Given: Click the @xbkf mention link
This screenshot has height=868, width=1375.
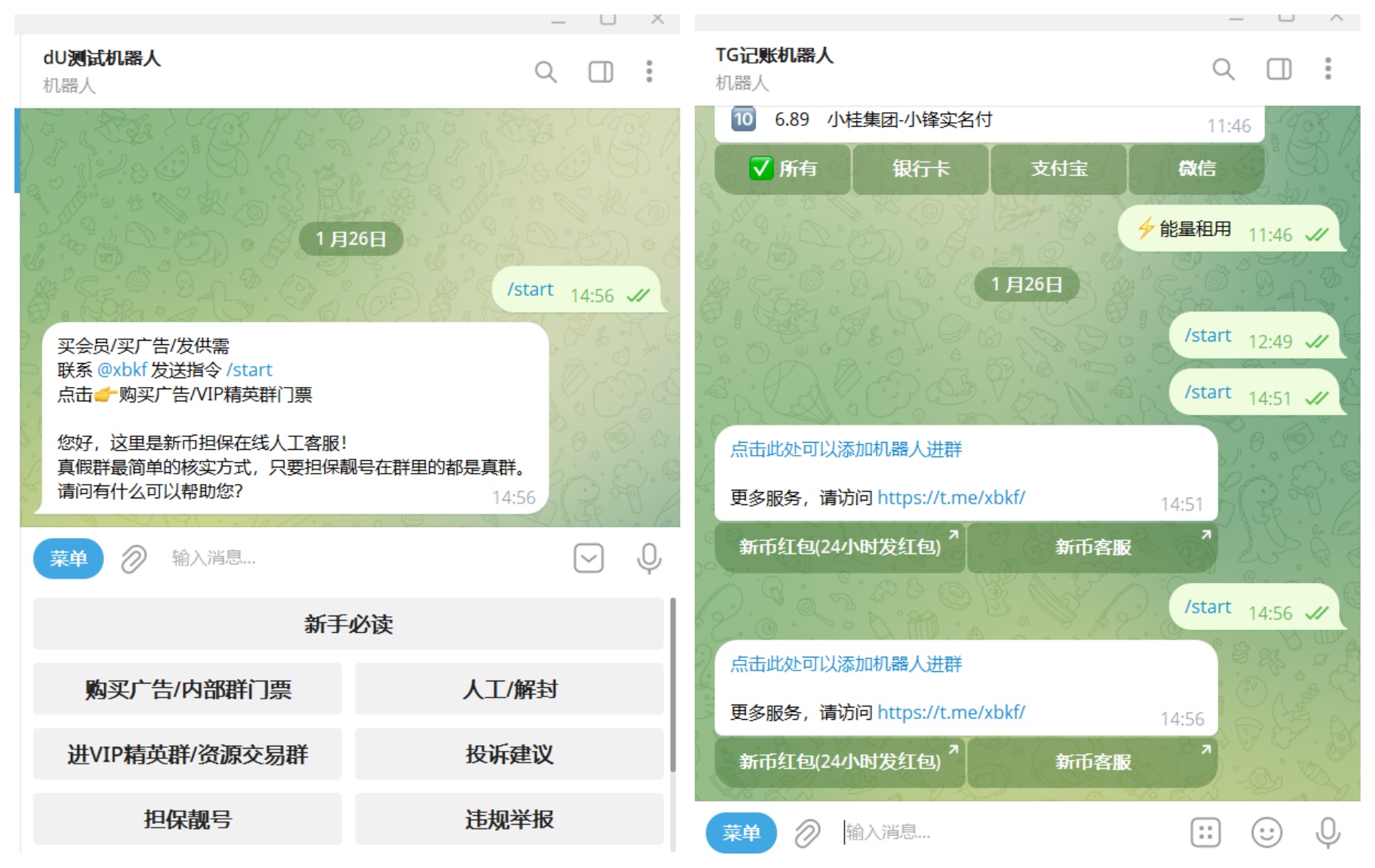Looking at the screenshot, I should (122, 370).
